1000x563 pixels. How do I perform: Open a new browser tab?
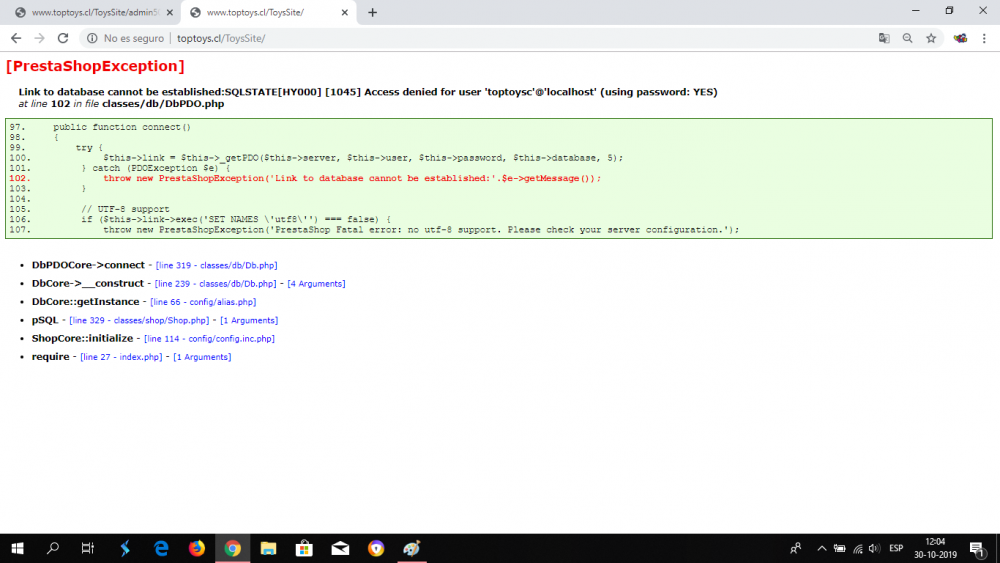pyautogui.click(x=372, y=12)
